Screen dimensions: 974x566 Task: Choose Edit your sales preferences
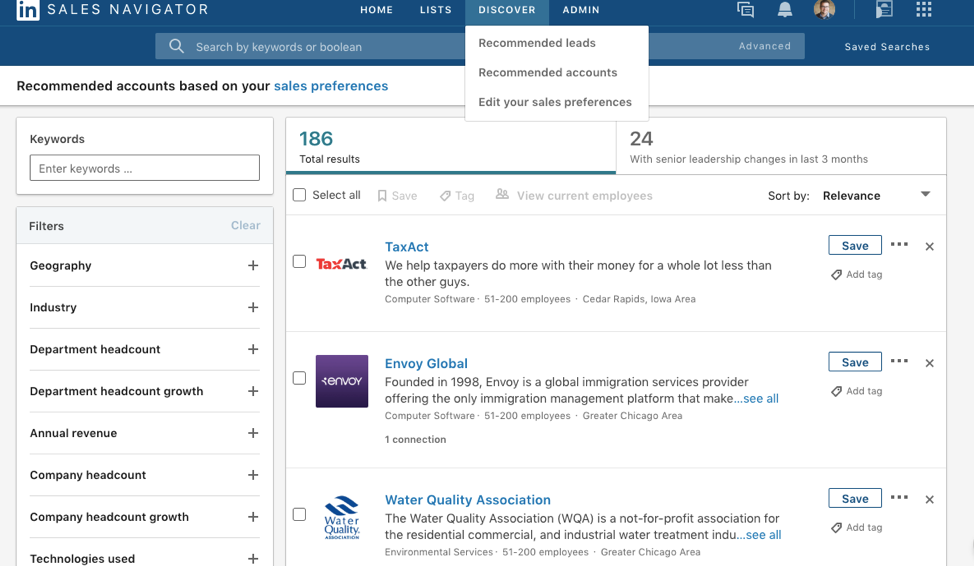[555, 102]
